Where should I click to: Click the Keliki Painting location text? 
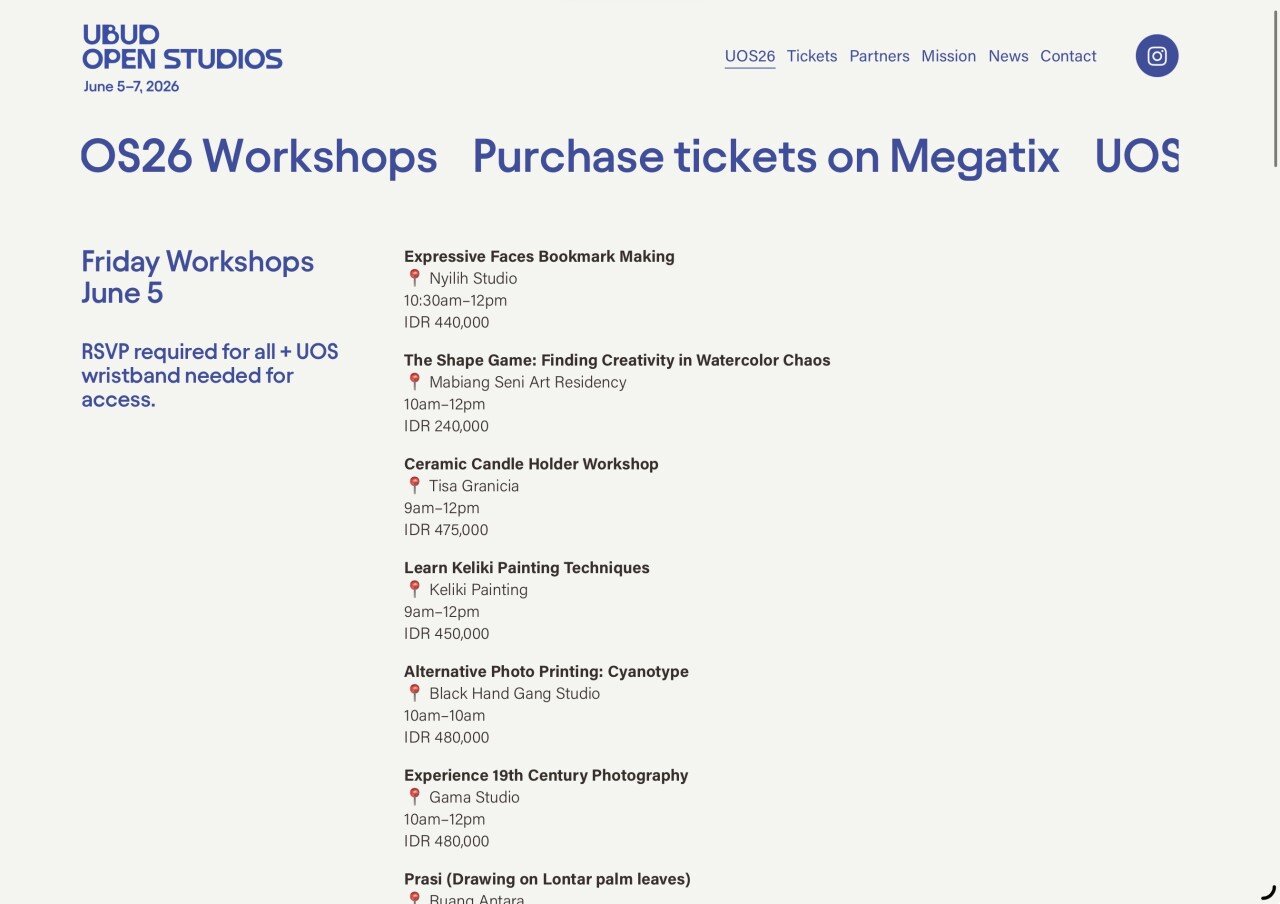tap(478, 590)
